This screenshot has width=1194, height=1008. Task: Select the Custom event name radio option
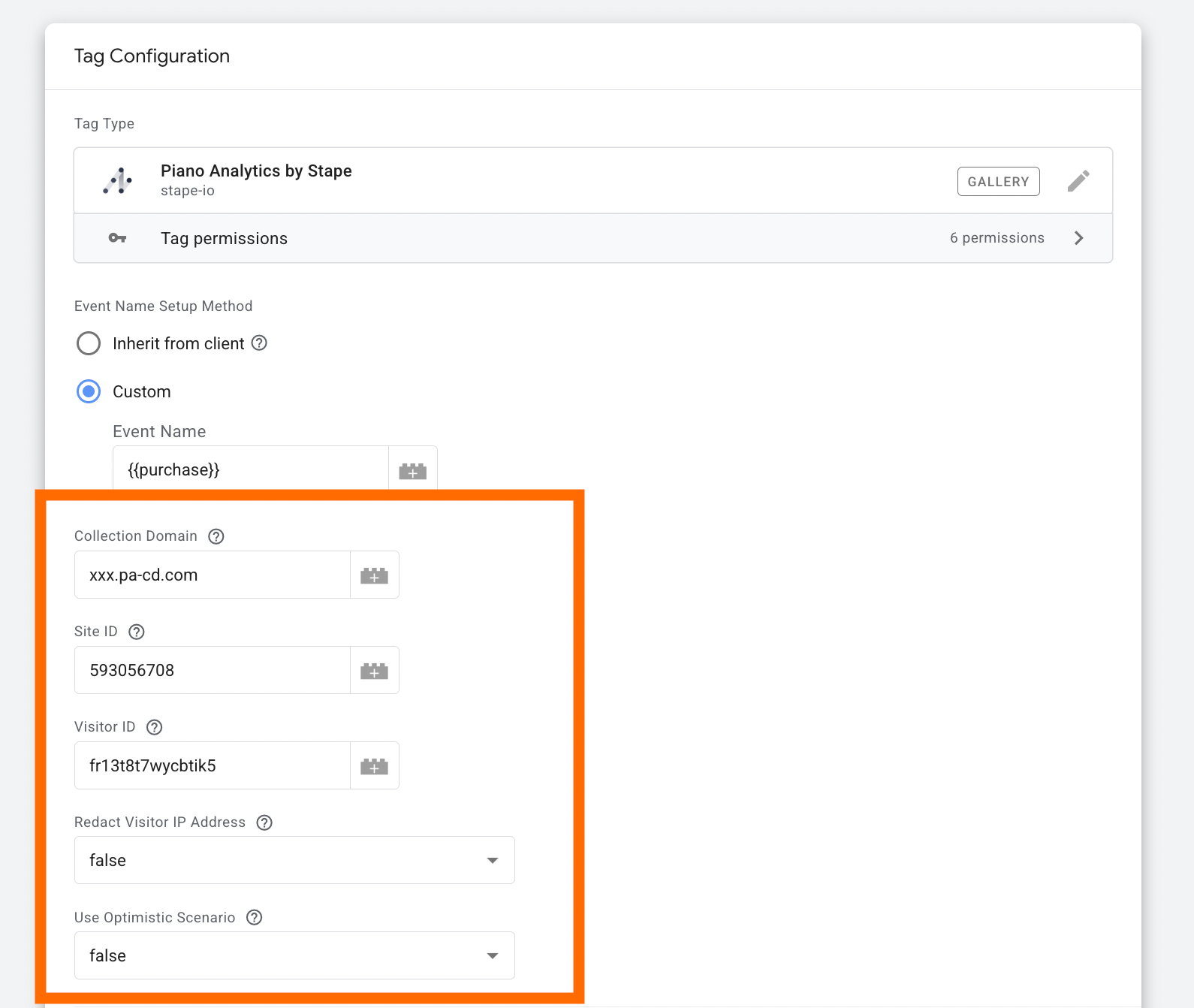coord(89,391)
